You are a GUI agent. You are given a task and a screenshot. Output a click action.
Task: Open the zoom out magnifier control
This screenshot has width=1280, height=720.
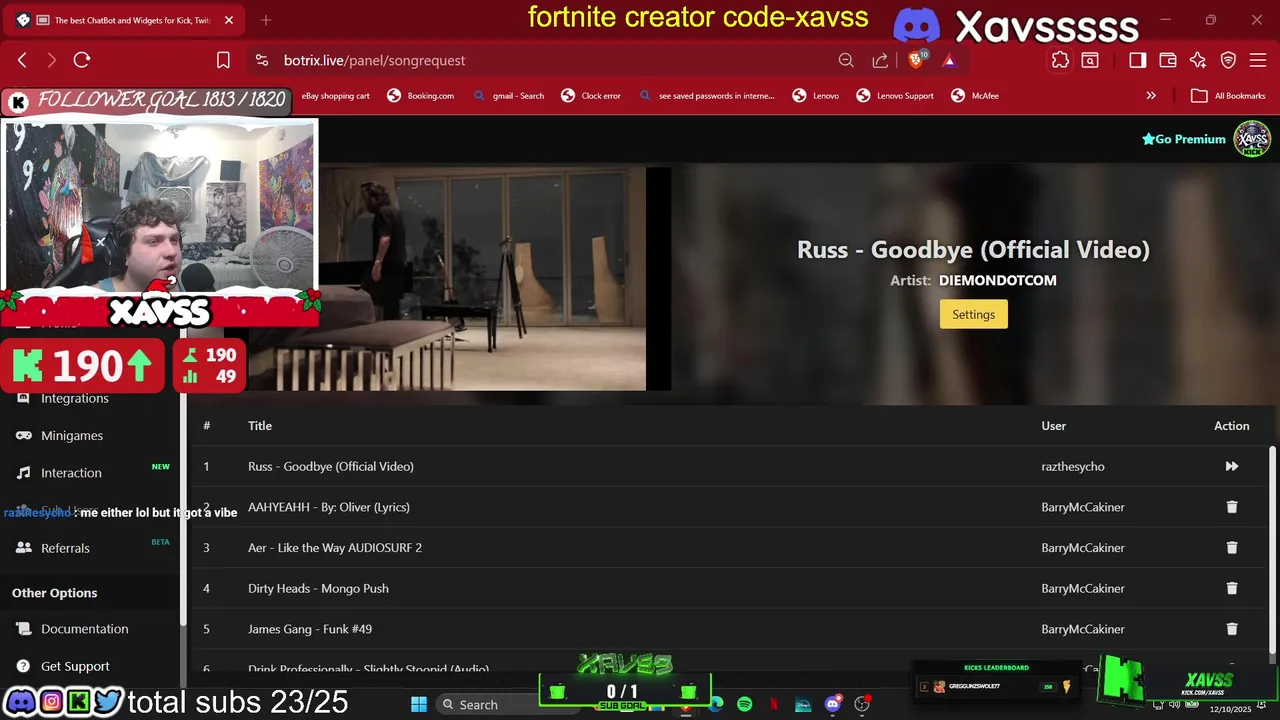point(846,60)
